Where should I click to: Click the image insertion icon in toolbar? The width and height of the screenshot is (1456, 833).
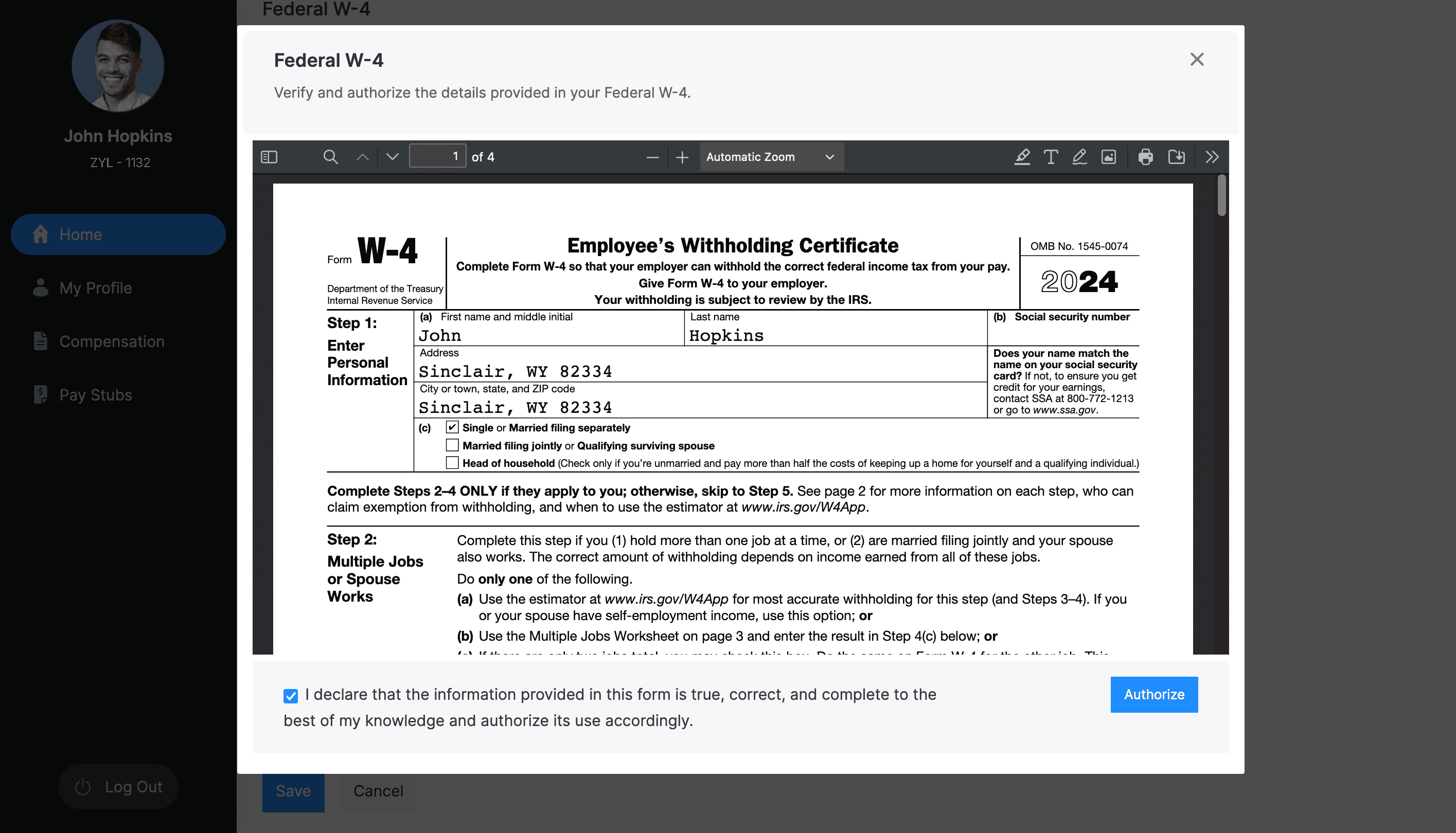1108,157
